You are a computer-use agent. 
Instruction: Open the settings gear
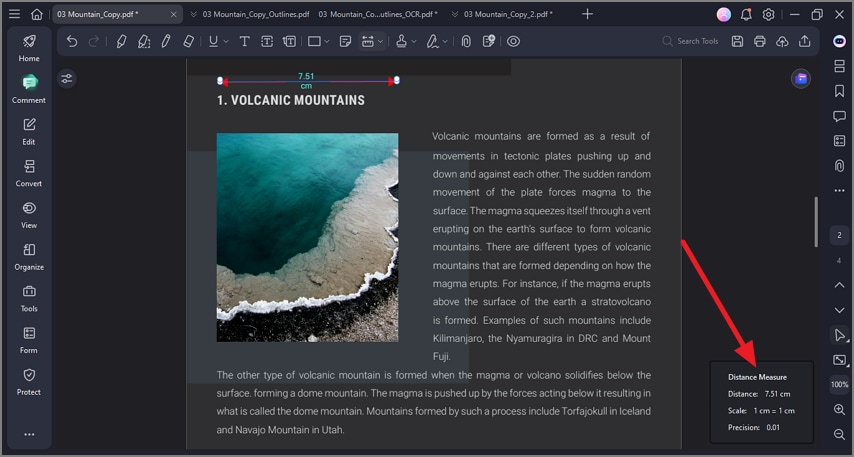[x=768, y=15]
